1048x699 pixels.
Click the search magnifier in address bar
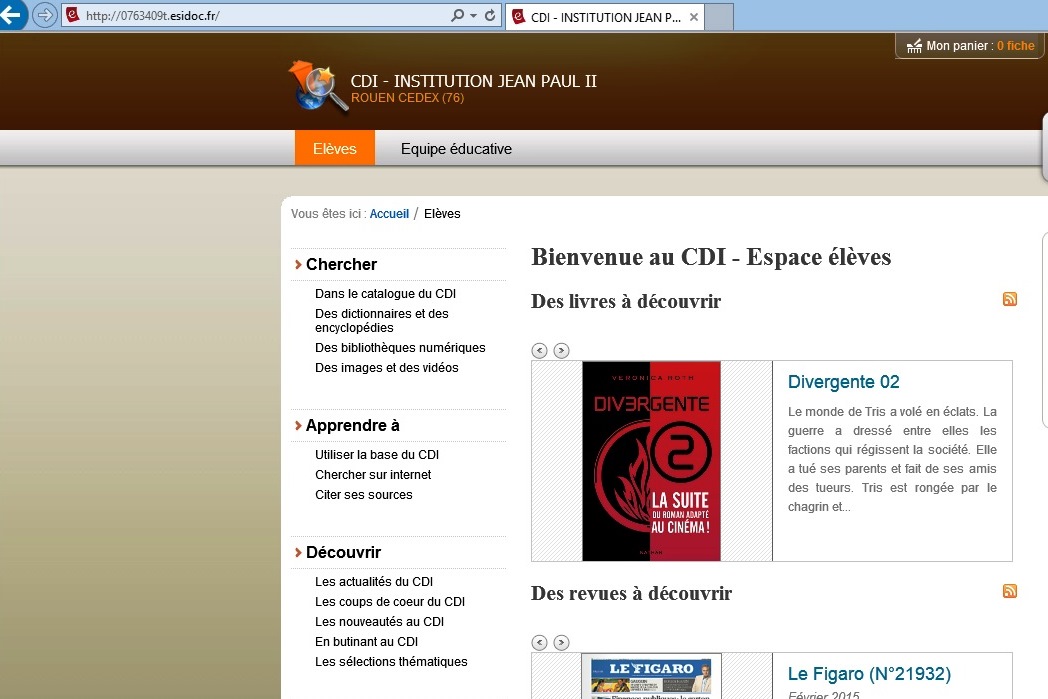click(457, 15)
